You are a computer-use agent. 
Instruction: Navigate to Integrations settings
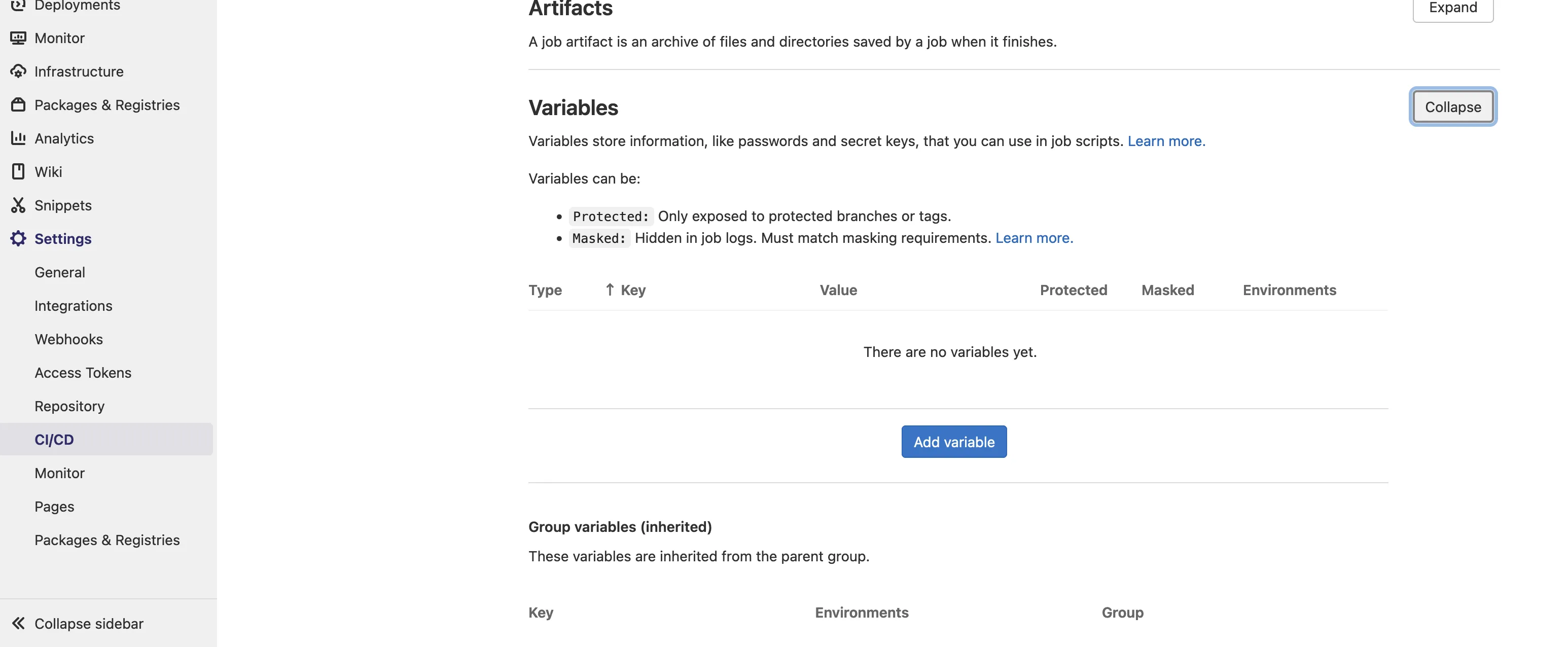[74, 306]
